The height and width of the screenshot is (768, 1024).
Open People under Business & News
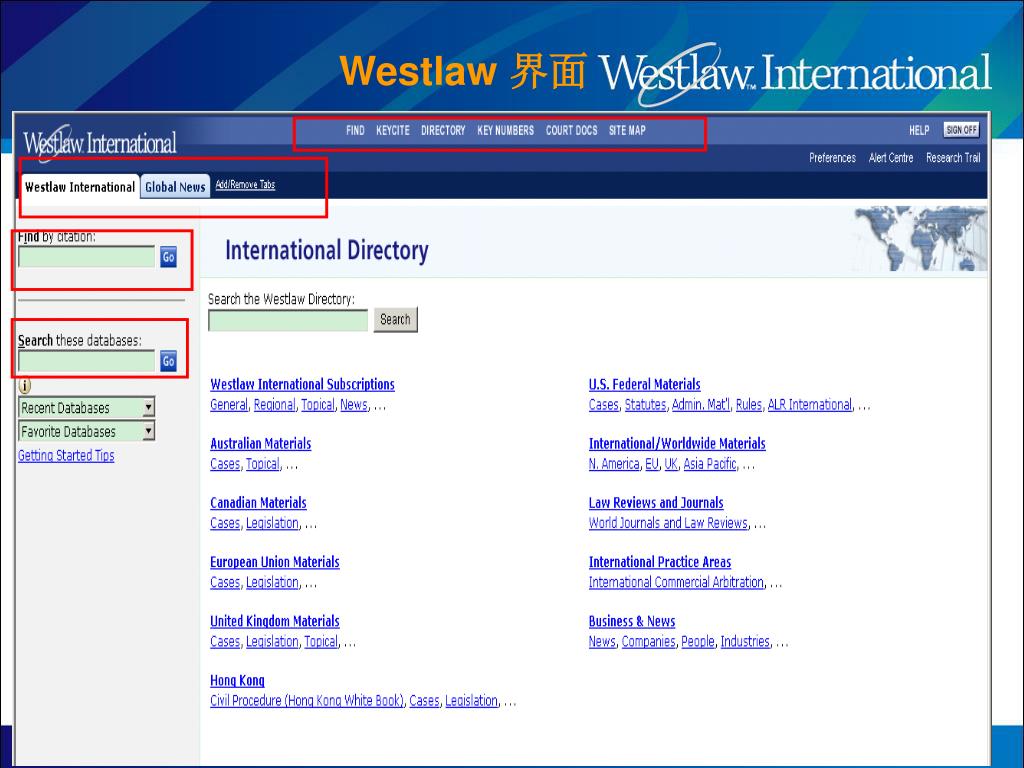698,642
